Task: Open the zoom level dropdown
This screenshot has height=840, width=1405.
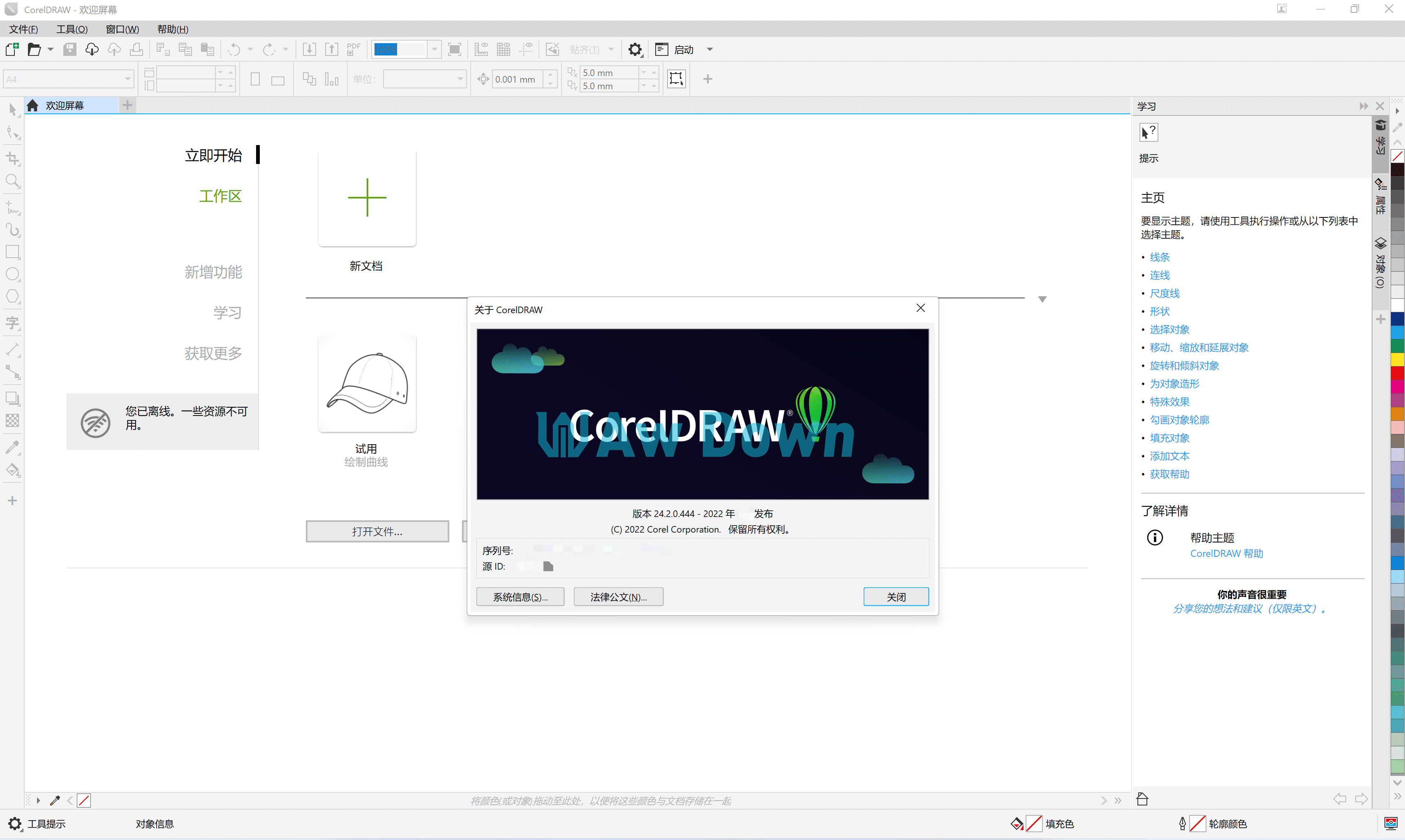Action: pyautogui.click(x=434, y=50)
